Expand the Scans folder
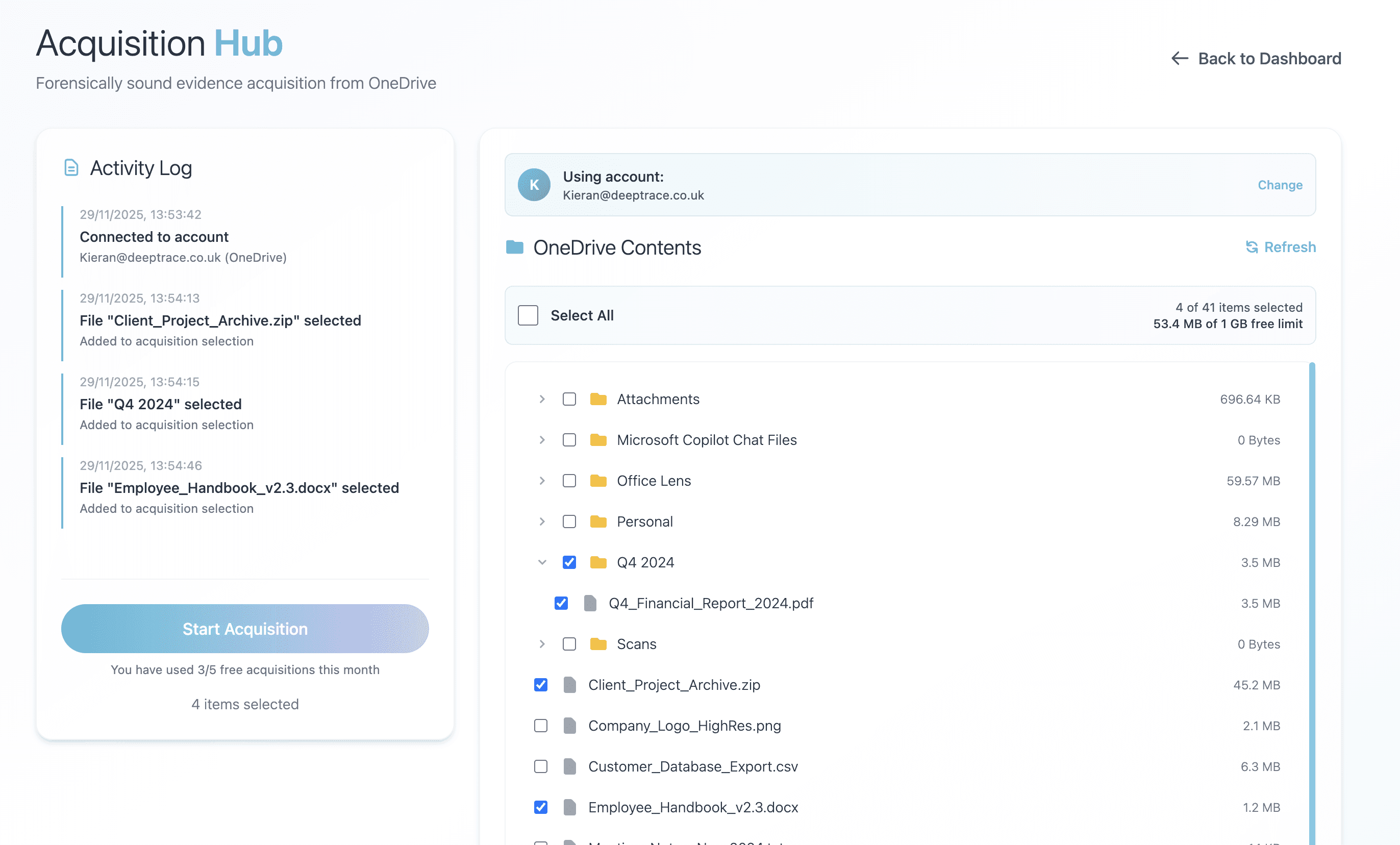This screenshot has height=845, width=1400. [542, 644]
